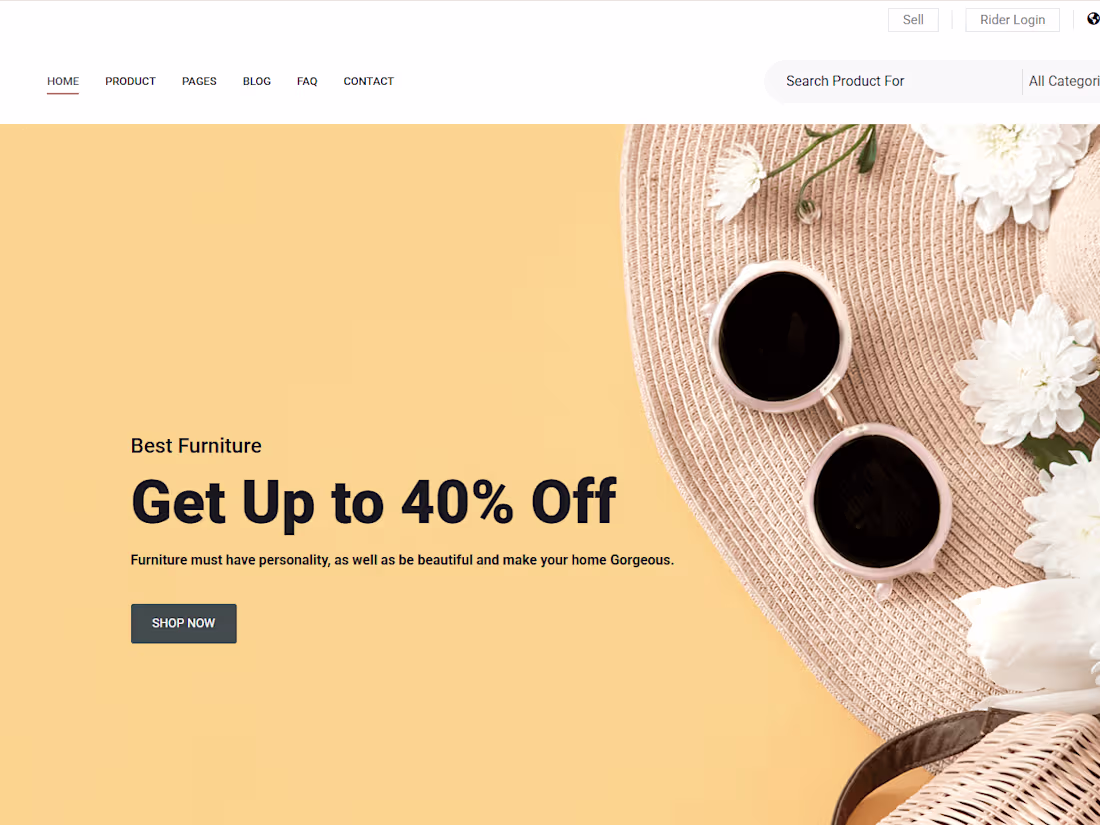Click the SHOP NOW button

(x=184, y=623)
